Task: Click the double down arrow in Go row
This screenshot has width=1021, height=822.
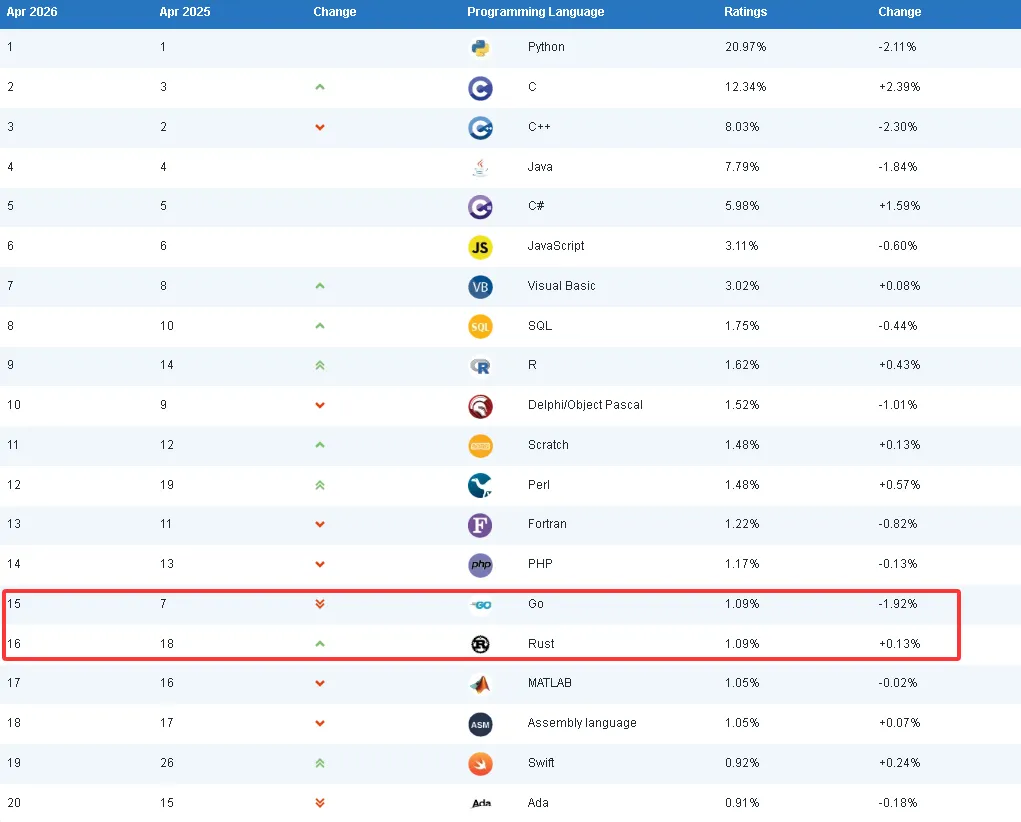Action: [x=320, y=604]
